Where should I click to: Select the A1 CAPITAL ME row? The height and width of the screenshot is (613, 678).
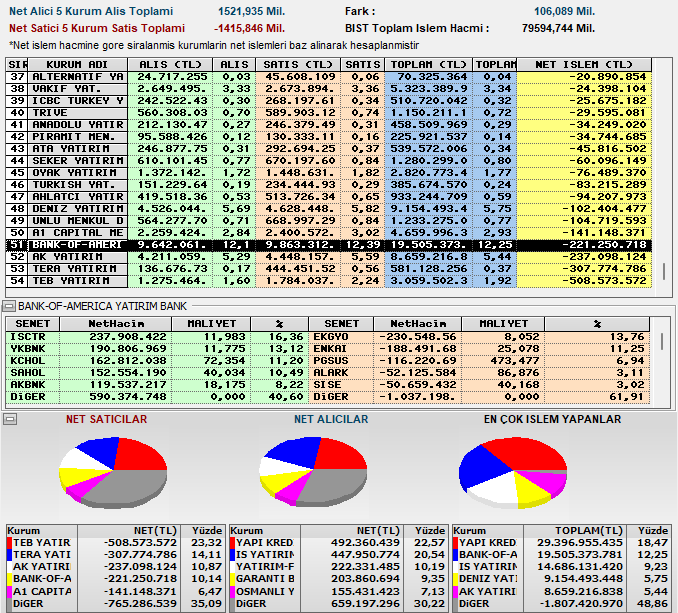click(x=329, y=233)
